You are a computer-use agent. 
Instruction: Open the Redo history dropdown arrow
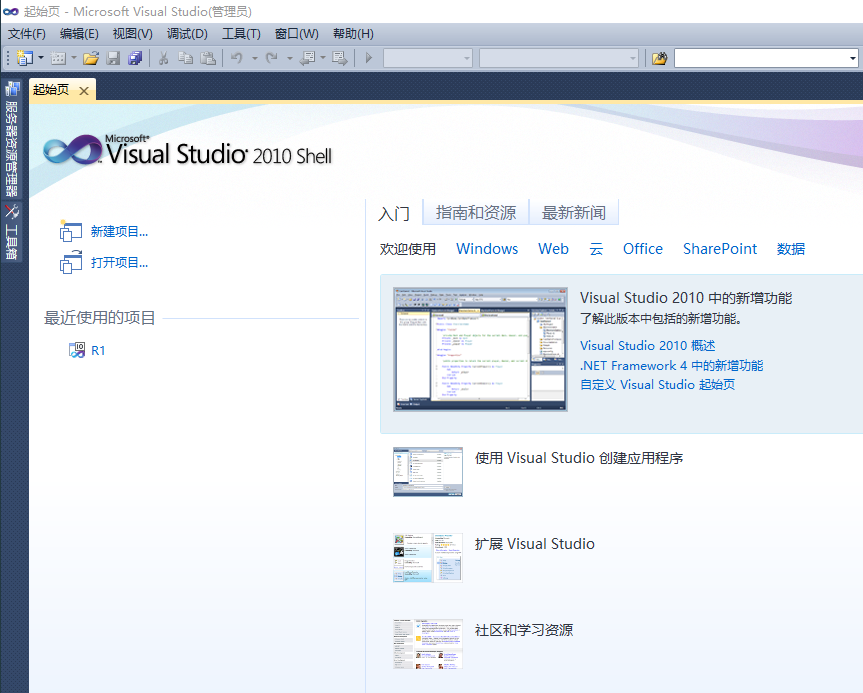[290, 58]
